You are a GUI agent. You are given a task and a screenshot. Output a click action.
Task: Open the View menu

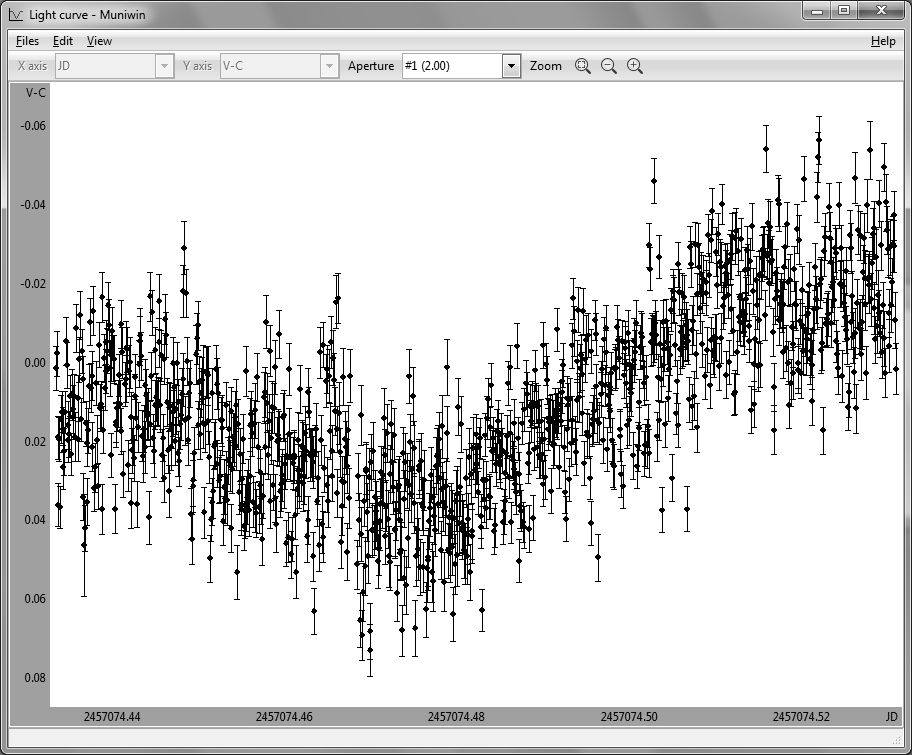tap(99, 41)
